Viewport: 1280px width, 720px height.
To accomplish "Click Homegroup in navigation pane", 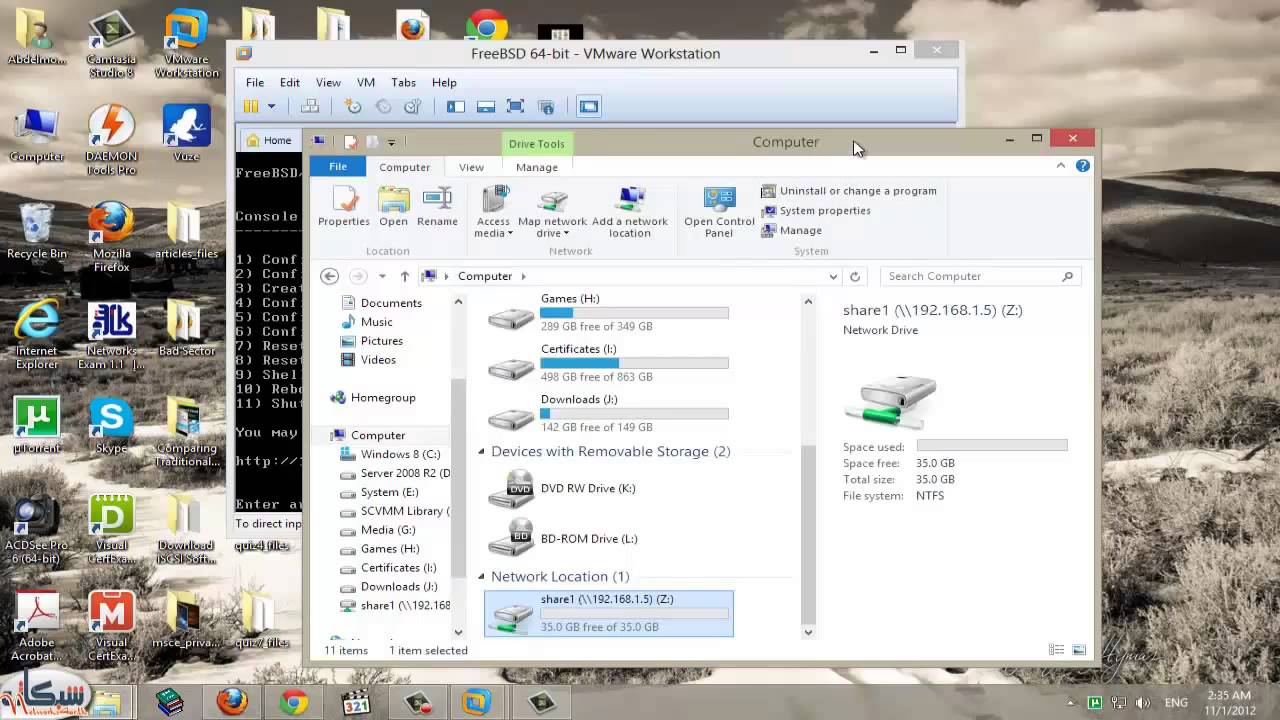I will tap(372, 398).
